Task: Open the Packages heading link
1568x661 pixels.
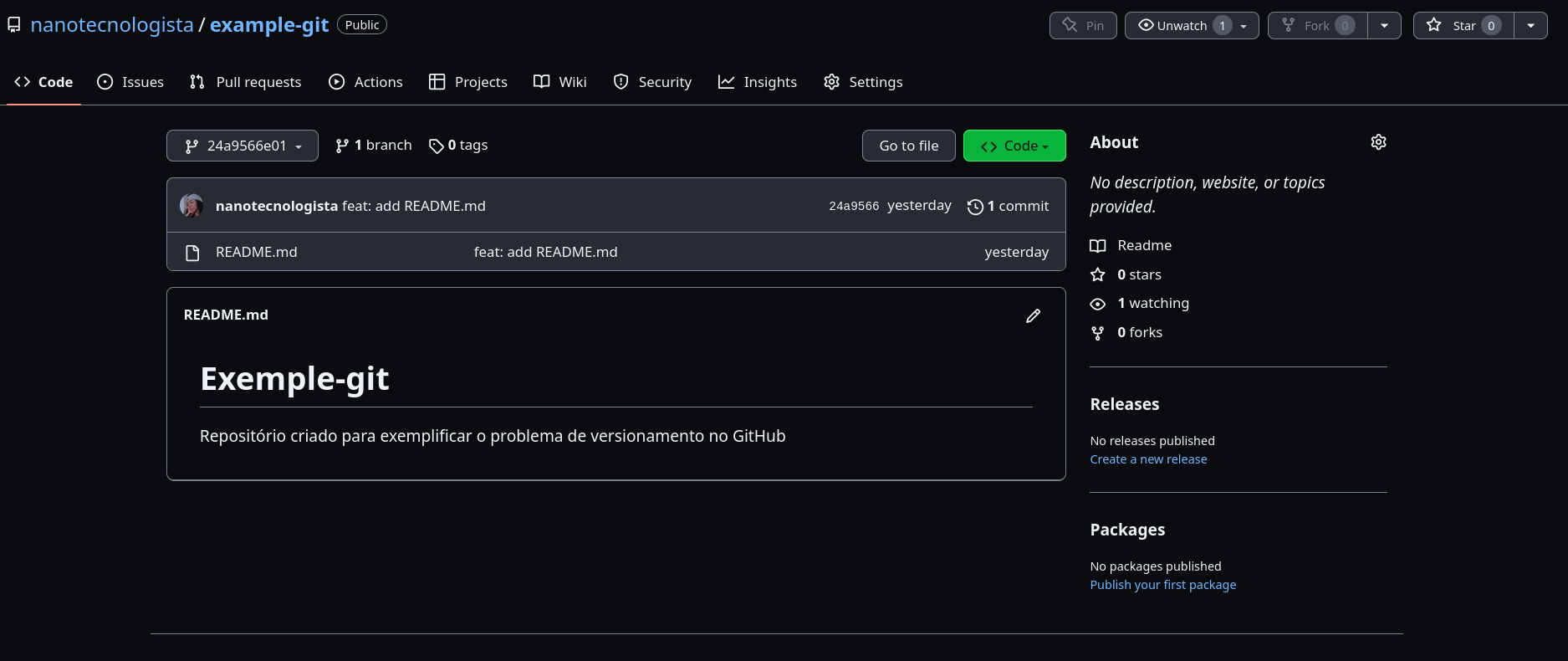Action: [x=1127, y=530]
